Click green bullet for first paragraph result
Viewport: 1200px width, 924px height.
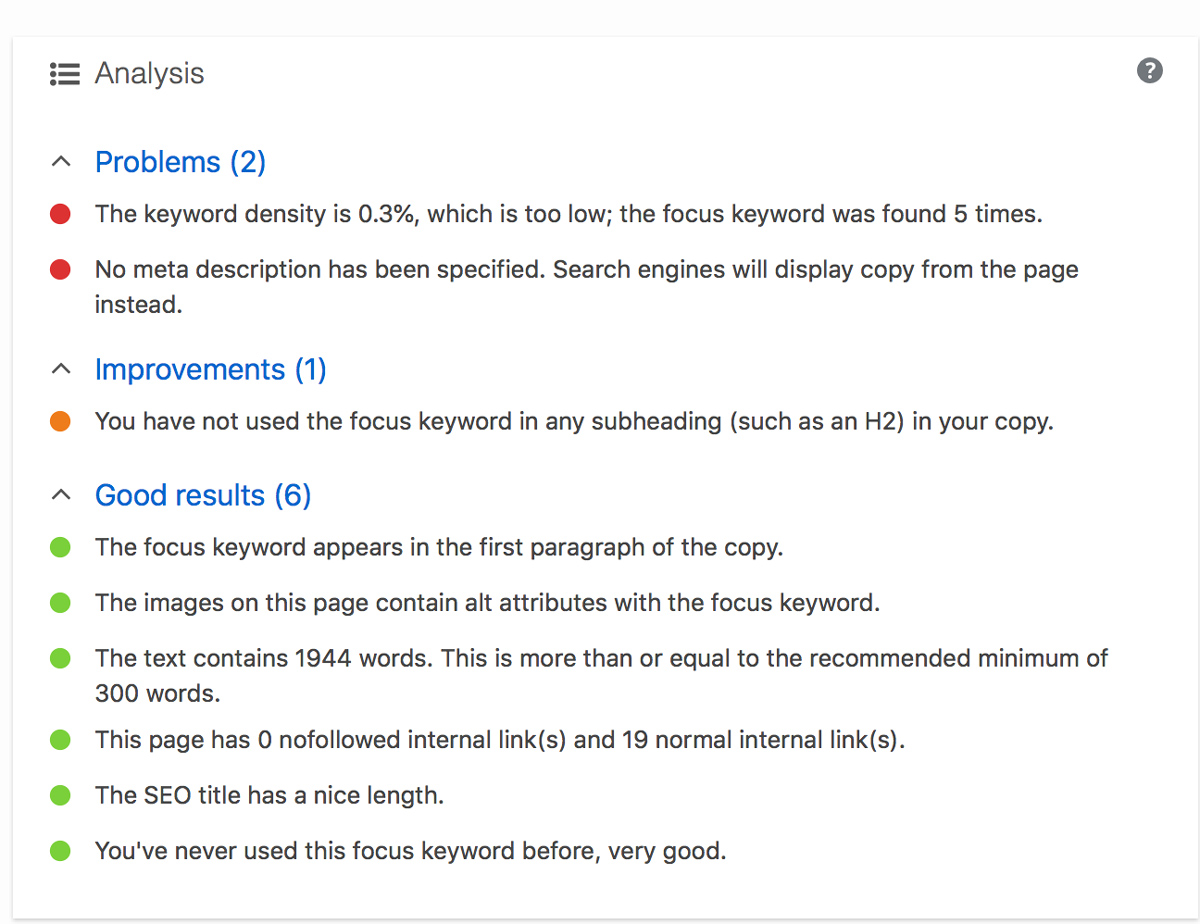[60, 548]
